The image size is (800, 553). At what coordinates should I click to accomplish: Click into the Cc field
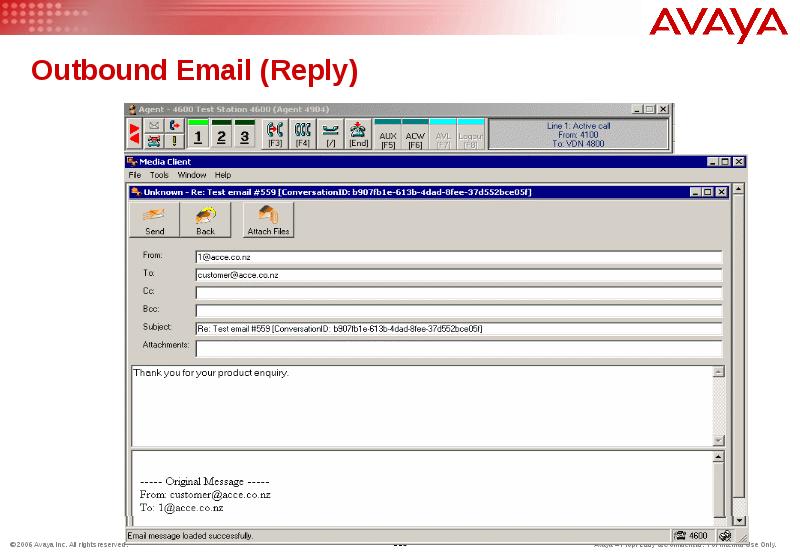[x=458, y=293]
